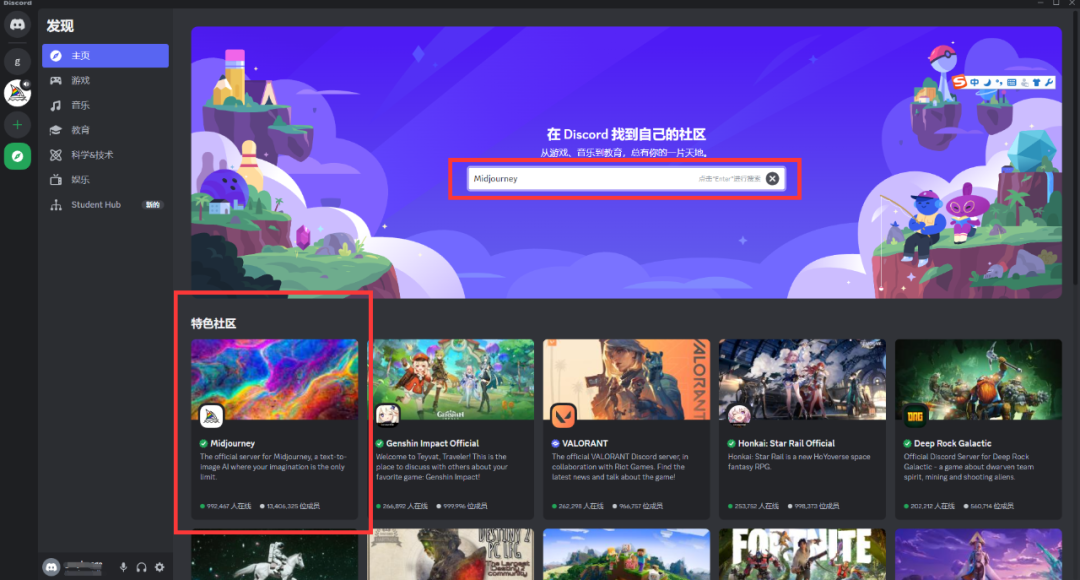Select 主页 in the discovery sidebar
This screenshot has height=580, width=1080.
[105, 56]
